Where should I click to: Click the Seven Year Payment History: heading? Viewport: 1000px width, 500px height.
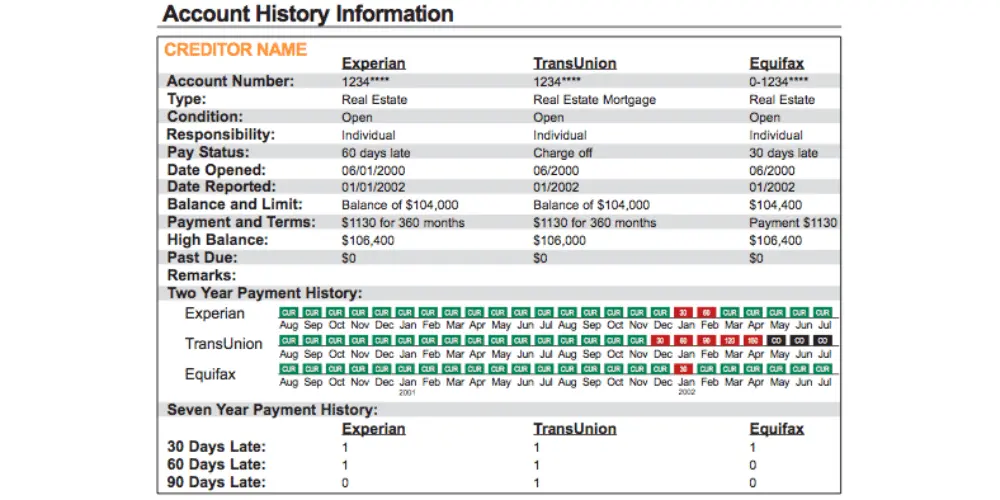pyautogui.click(x=272, y=410)
